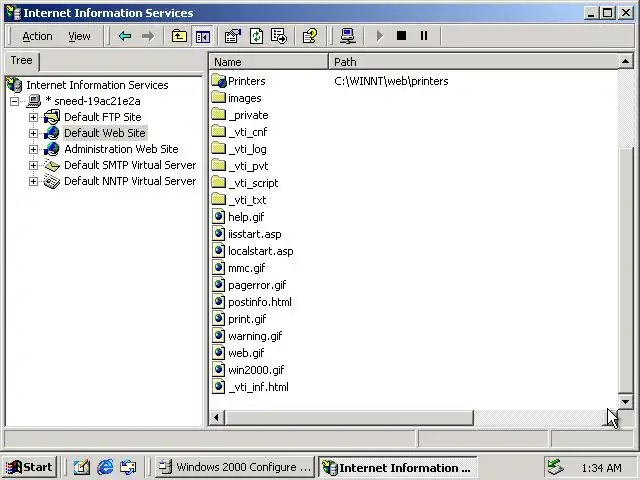The height and width of the screenshot is (480, 640).
Task: Toggle the show/hide console tree button
Action: pos(202,37)
